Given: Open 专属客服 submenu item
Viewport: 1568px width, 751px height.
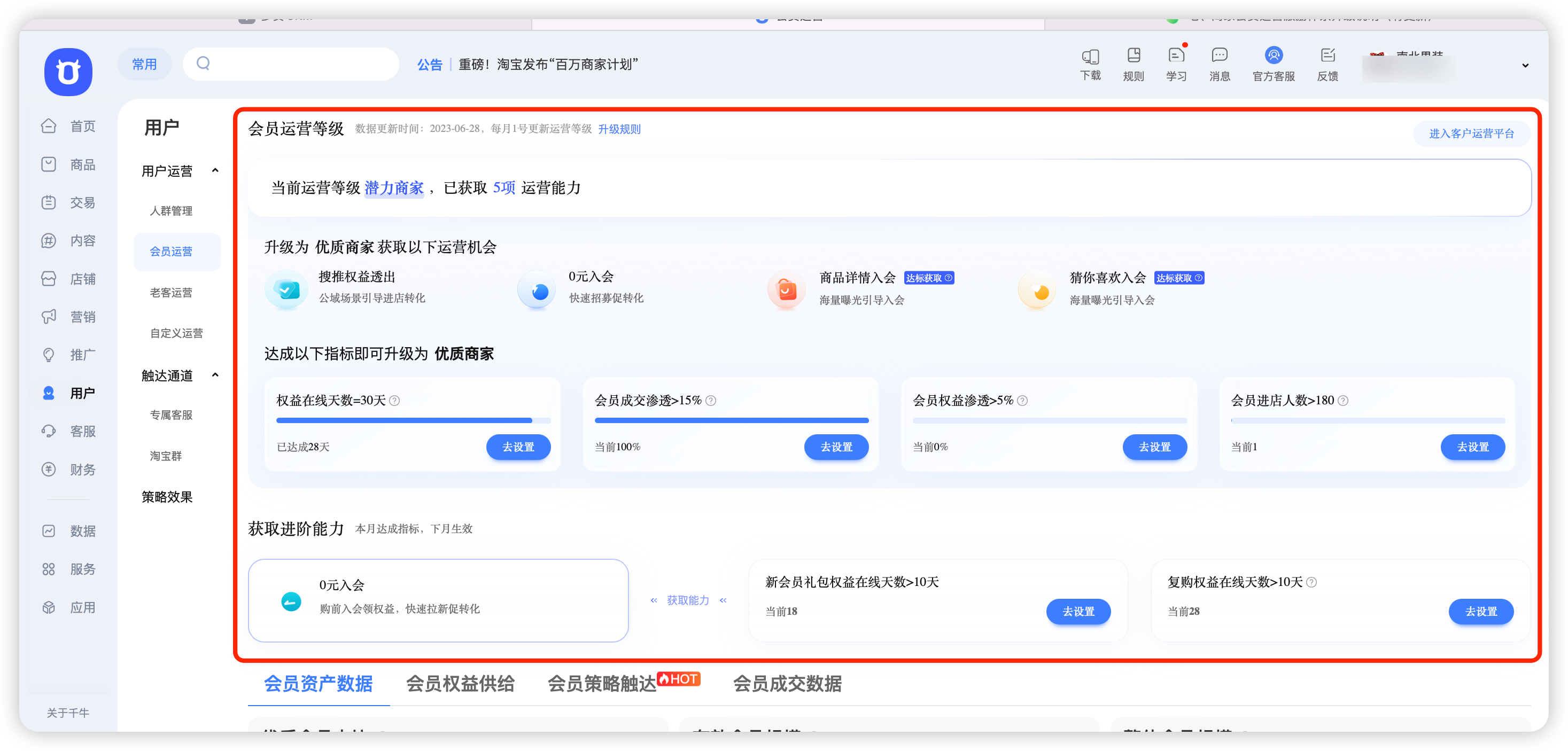Looking at the screenshot, I should tap(171, 414).
